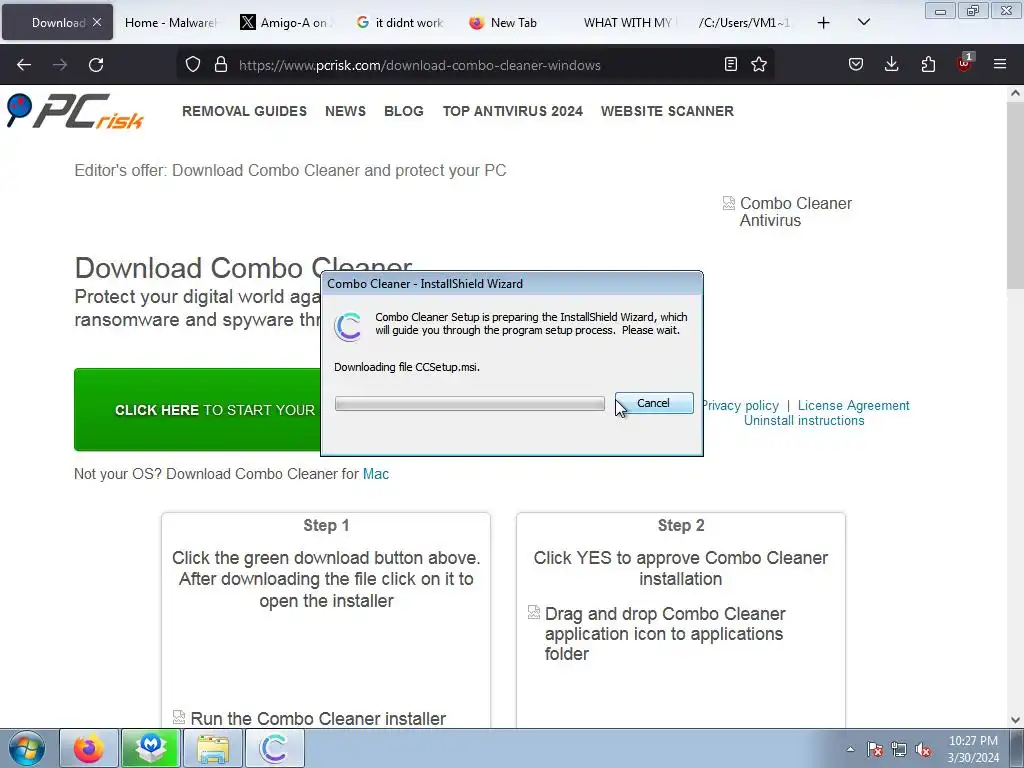
Task: Open BLOG menu item
Action: pyautogui.click(x=404, y=111)
